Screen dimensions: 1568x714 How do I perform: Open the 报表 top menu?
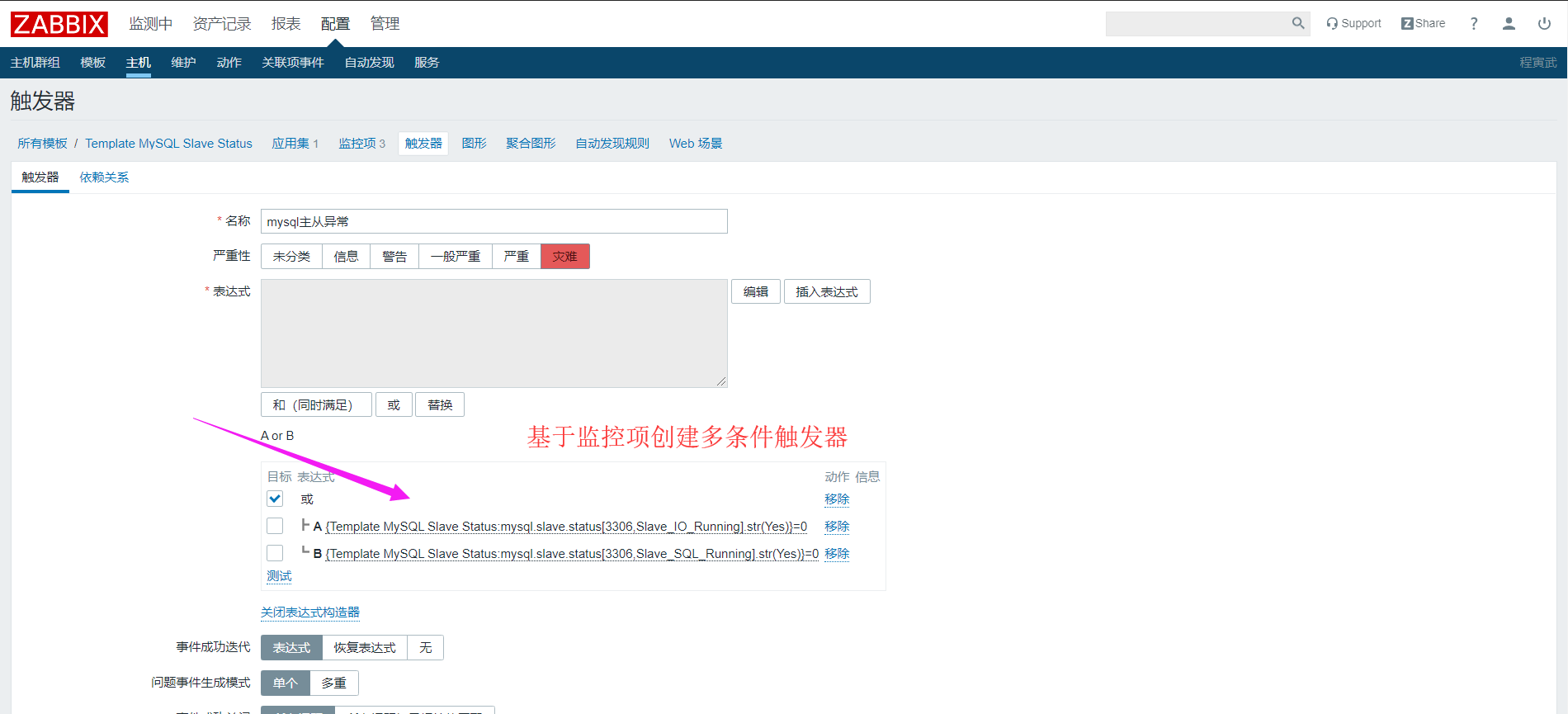(286, 24)
